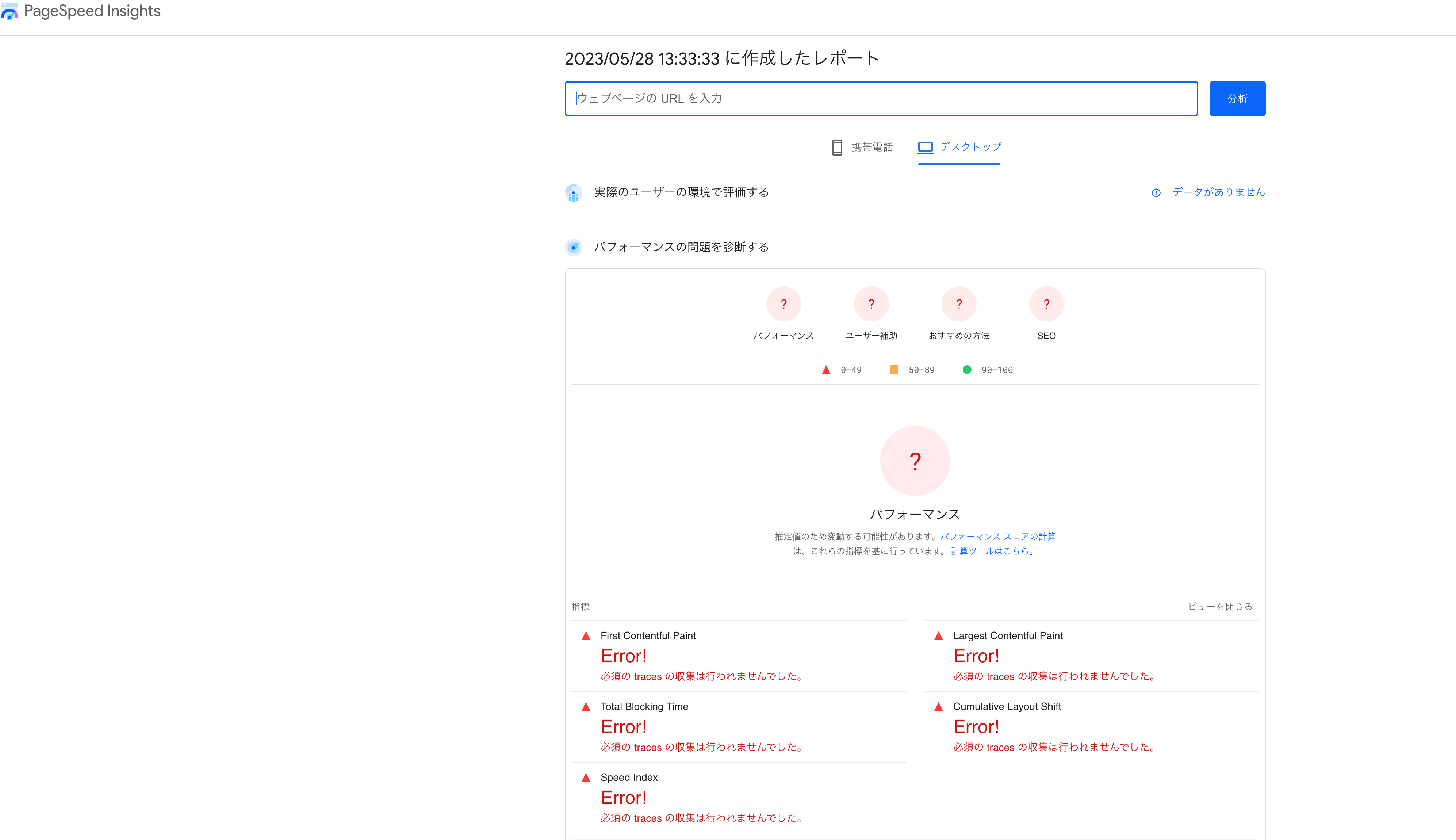Image resolution: width=1456 pixels, height=840 pixels.
Task: Click the Cumulative Layout Shift metric title
Action: [x=1007, y=707]
